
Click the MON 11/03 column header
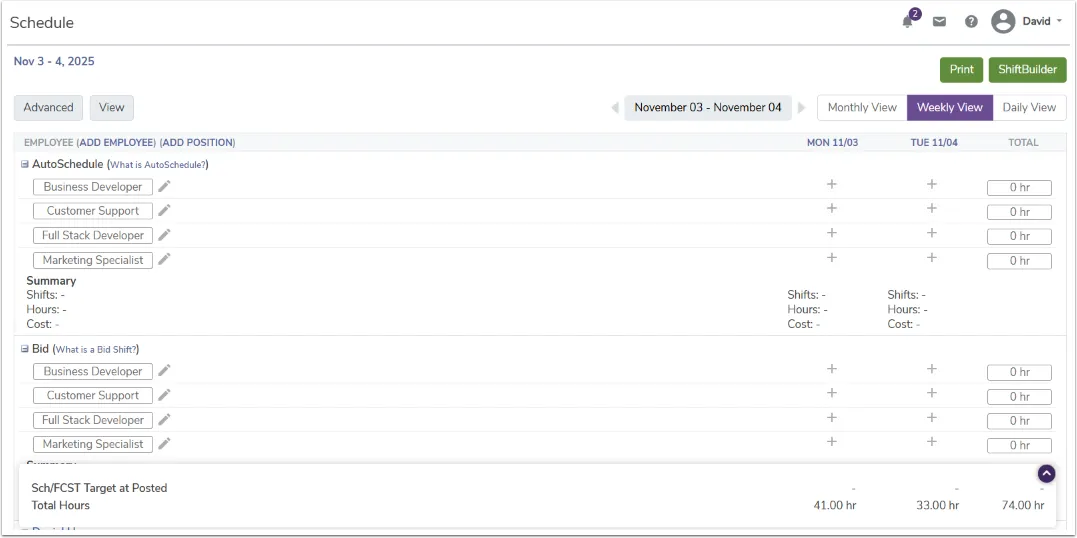pos(832,143)
